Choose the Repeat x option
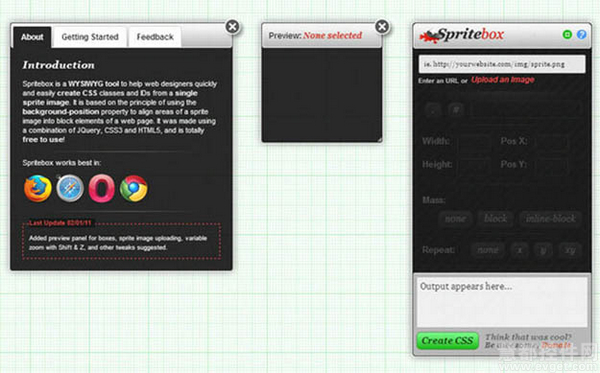The width and height of the screenshot is (600, 373). [520, 250]
